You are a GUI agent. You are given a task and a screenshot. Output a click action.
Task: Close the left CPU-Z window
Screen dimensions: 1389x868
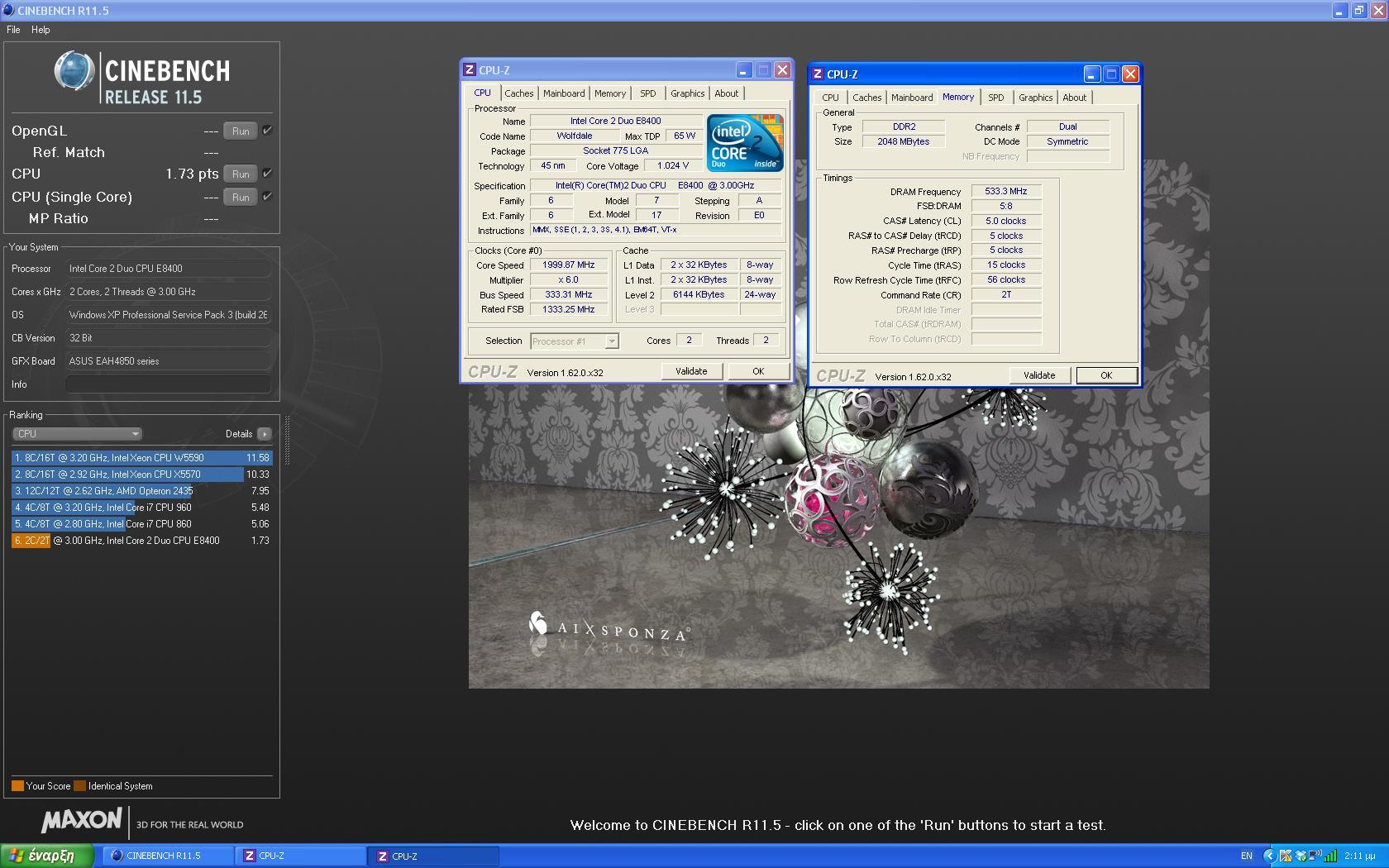pyautogui.click(x=782, y=70)
